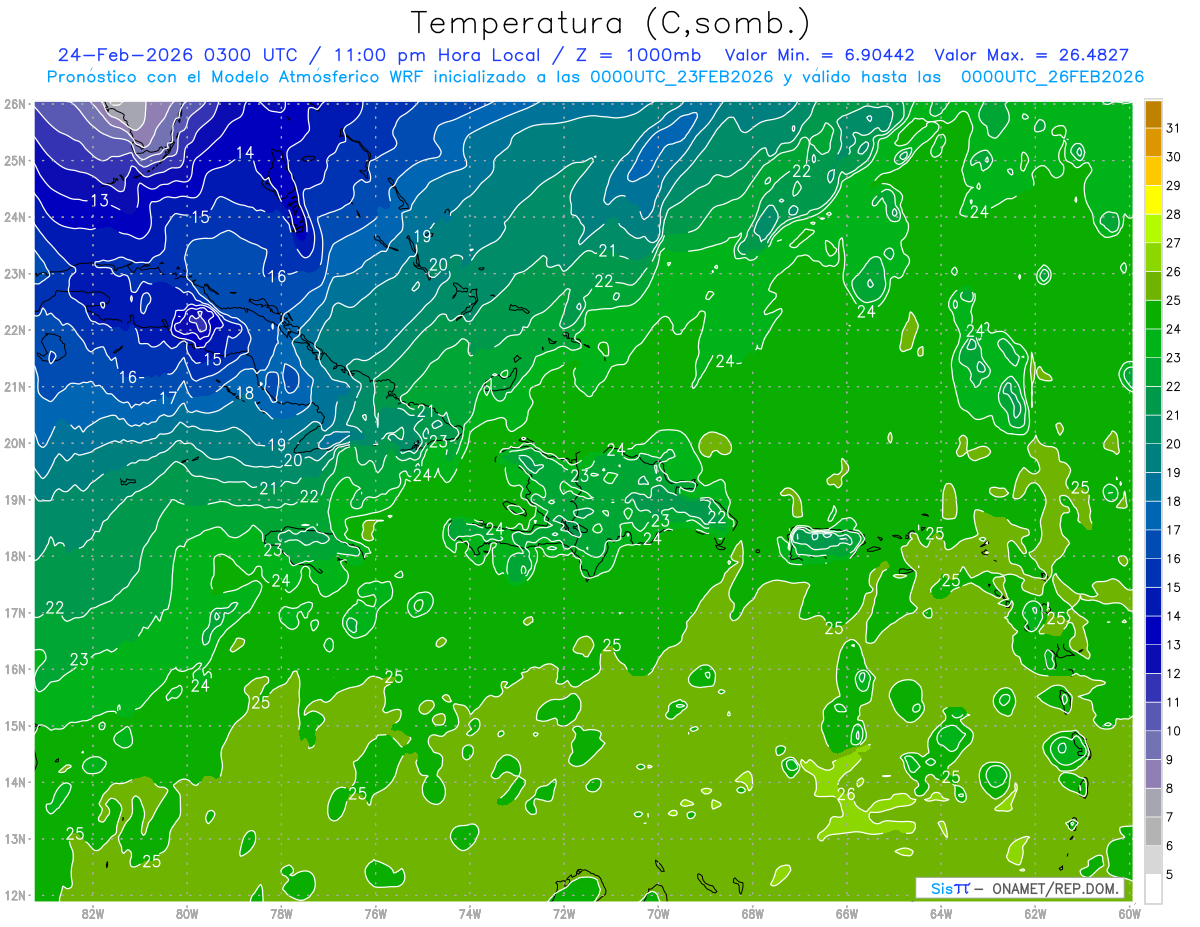Click the '62W' longitude axis label
Image resolution: width=1200 pixels, height=927 pixels.
[x=1035, y=914]
